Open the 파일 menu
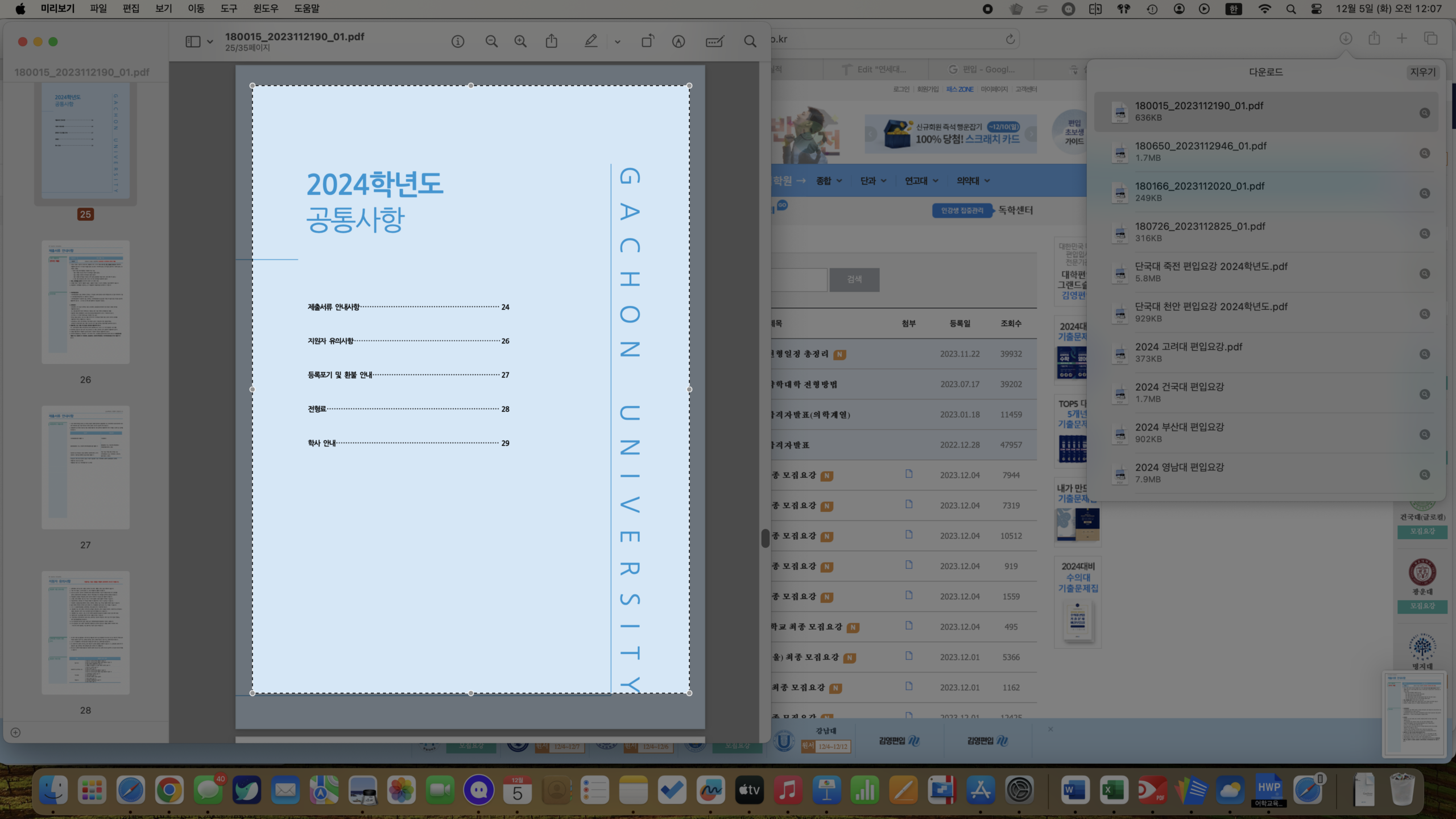 click(x=98, y=9)
